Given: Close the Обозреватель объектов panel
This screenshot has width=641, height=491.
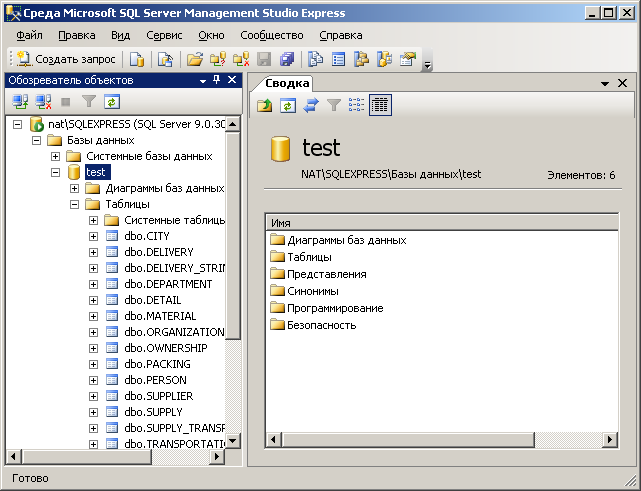Looking at the screenshot, I should click(232, 80).
